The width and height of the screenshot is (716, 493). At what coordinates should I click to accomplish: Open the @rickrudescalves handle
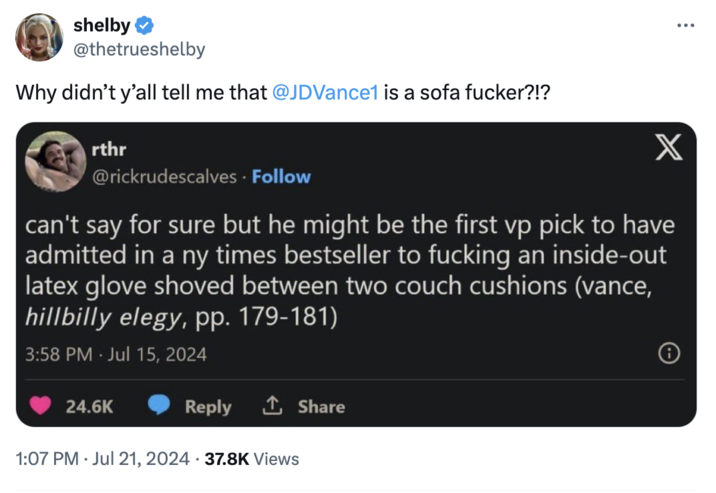pos(165,177)
